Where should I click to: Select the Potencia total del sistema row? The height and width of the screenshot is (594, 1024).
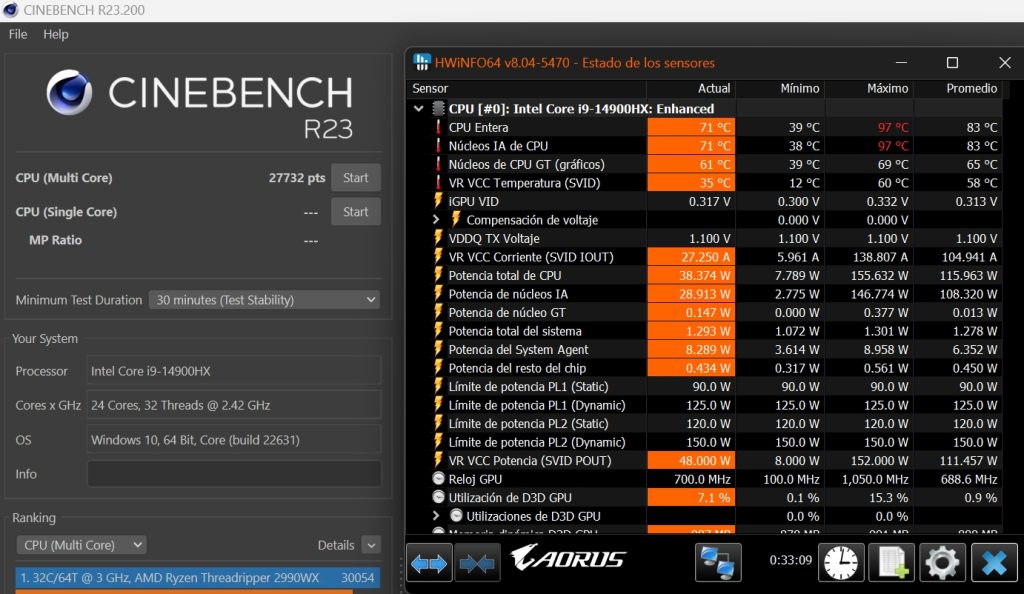705,331
